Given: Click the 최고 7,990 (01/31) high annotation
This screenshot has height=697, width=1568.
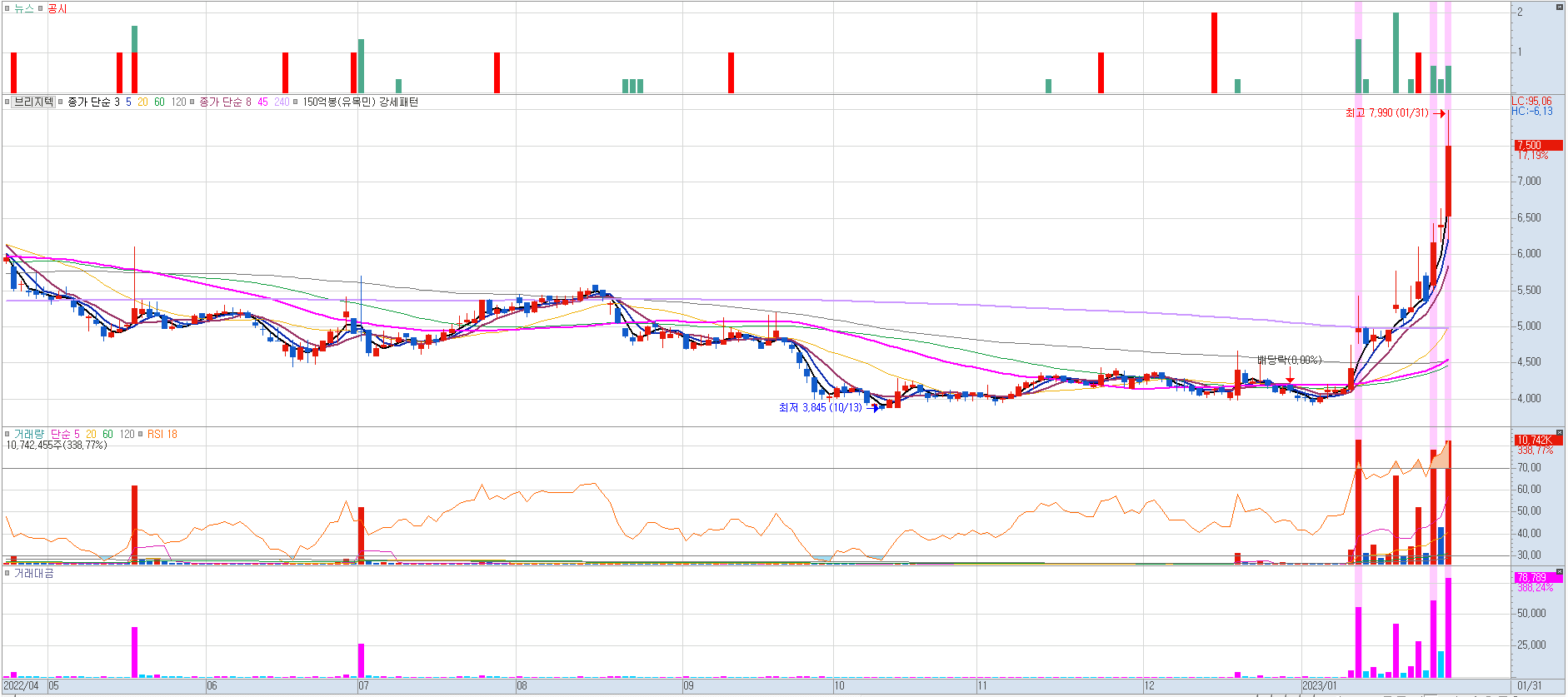Looking at the screenshot, I should [1387, 113].
